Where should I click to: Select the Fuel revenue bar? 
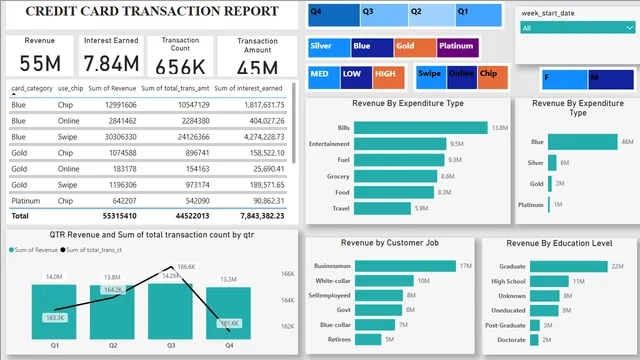click(399, 160)
